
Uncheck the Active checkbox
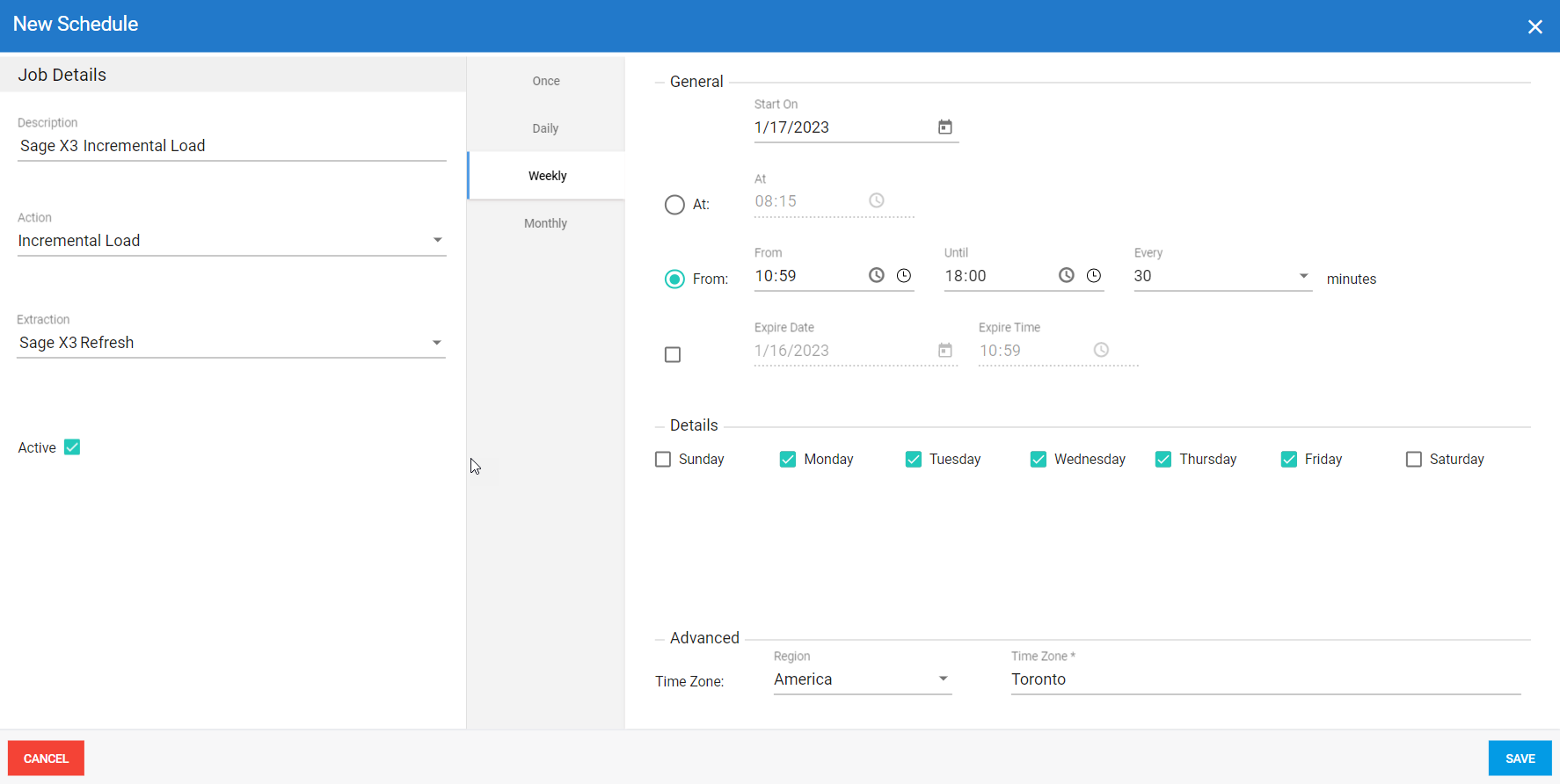(72, 447)
